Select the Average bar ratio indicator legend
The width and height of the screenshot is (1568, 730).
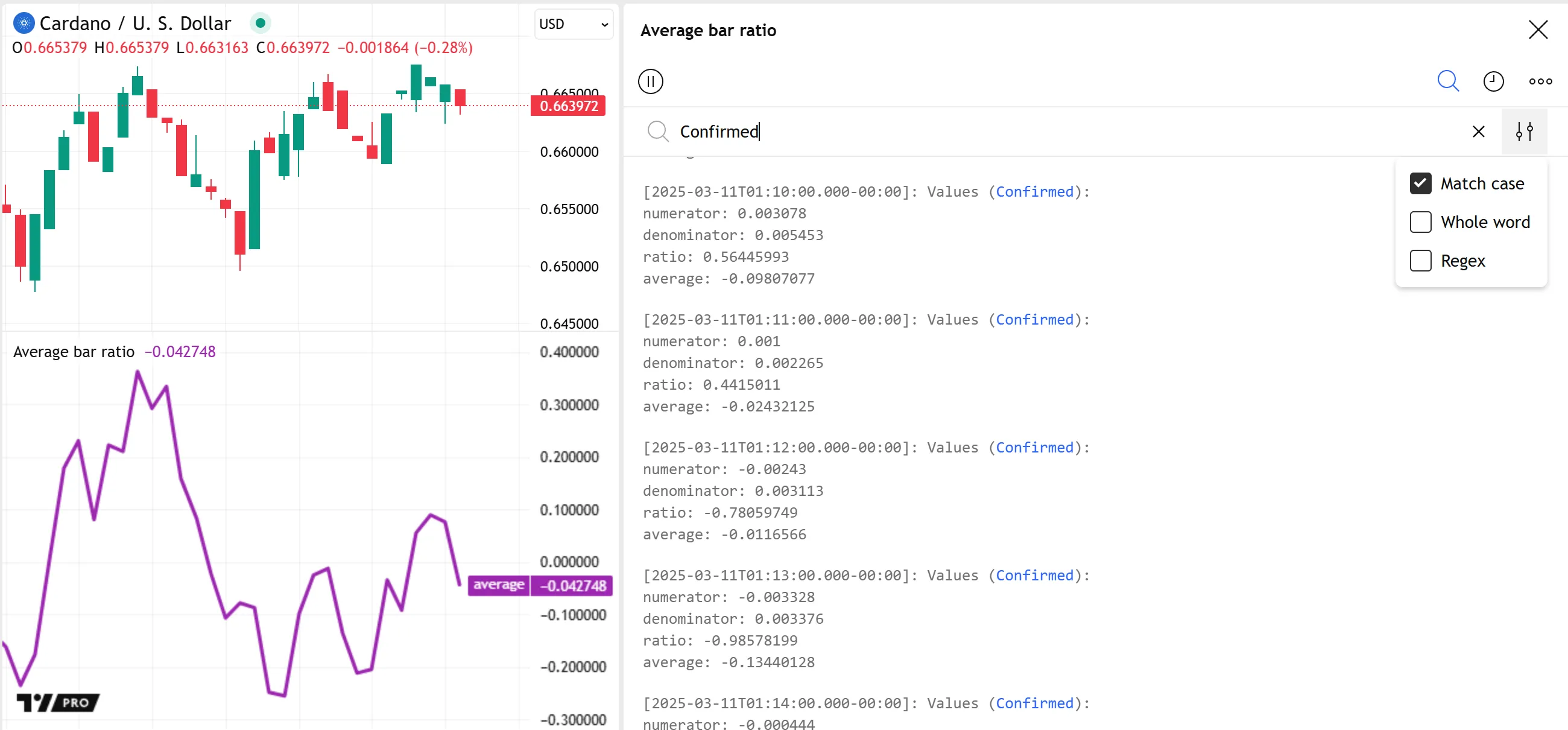click(x=74, y=352)
